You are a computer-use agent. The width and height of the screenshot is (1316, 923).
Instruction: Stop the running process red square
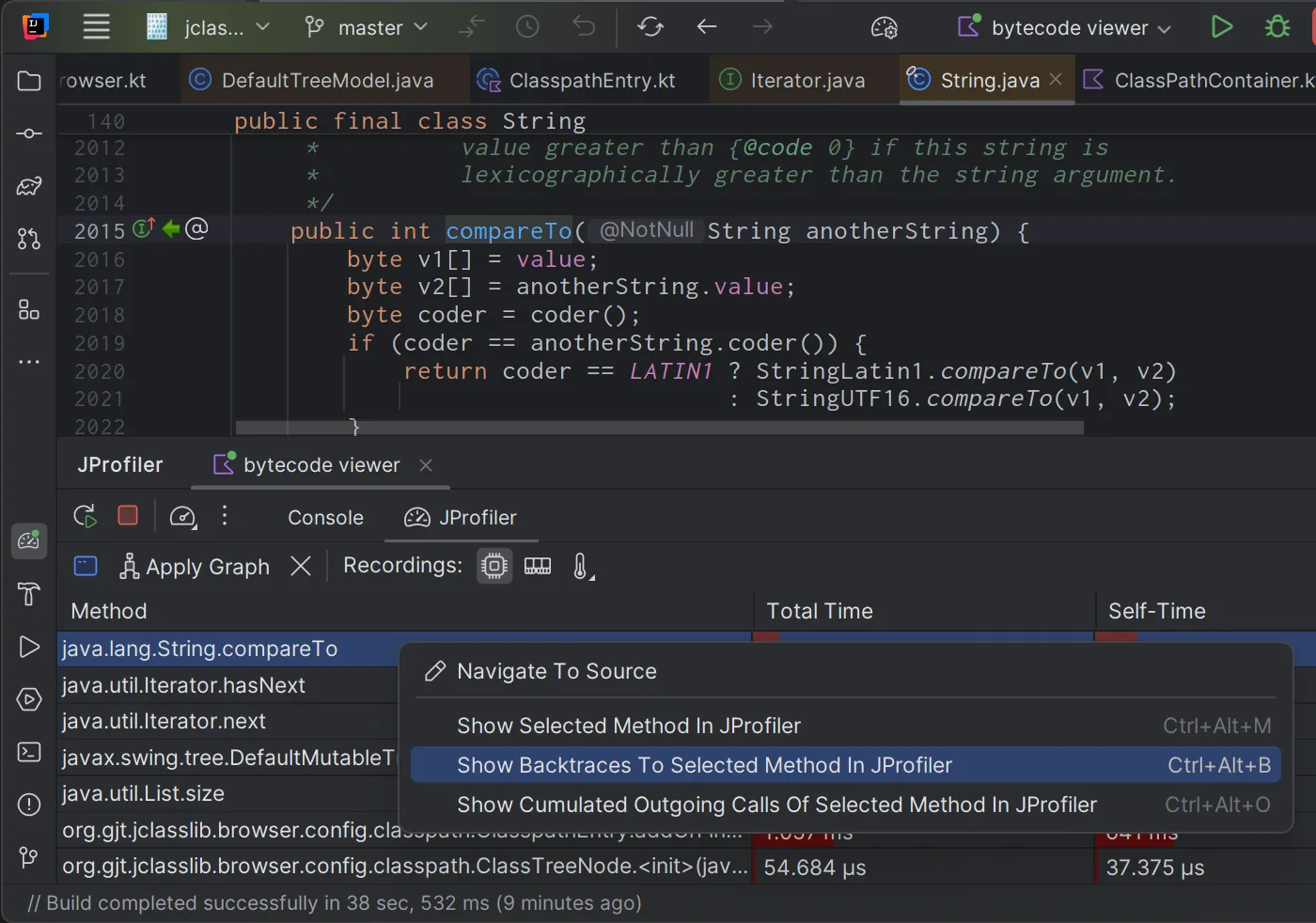[128, 515]
